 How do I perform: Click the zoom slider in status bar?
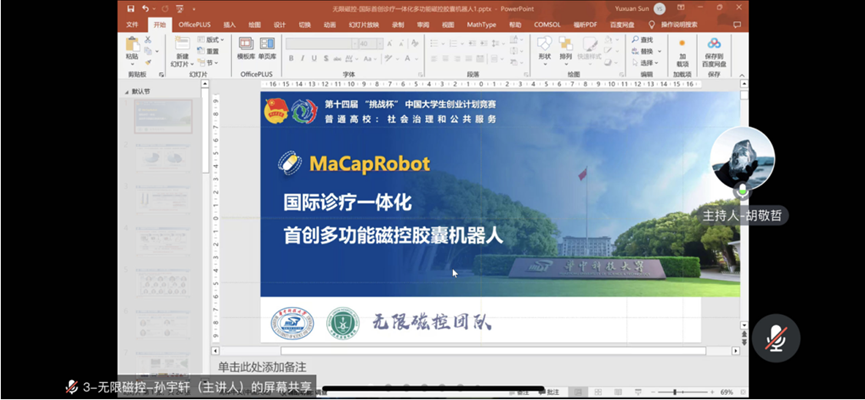(x=676, y=392)
